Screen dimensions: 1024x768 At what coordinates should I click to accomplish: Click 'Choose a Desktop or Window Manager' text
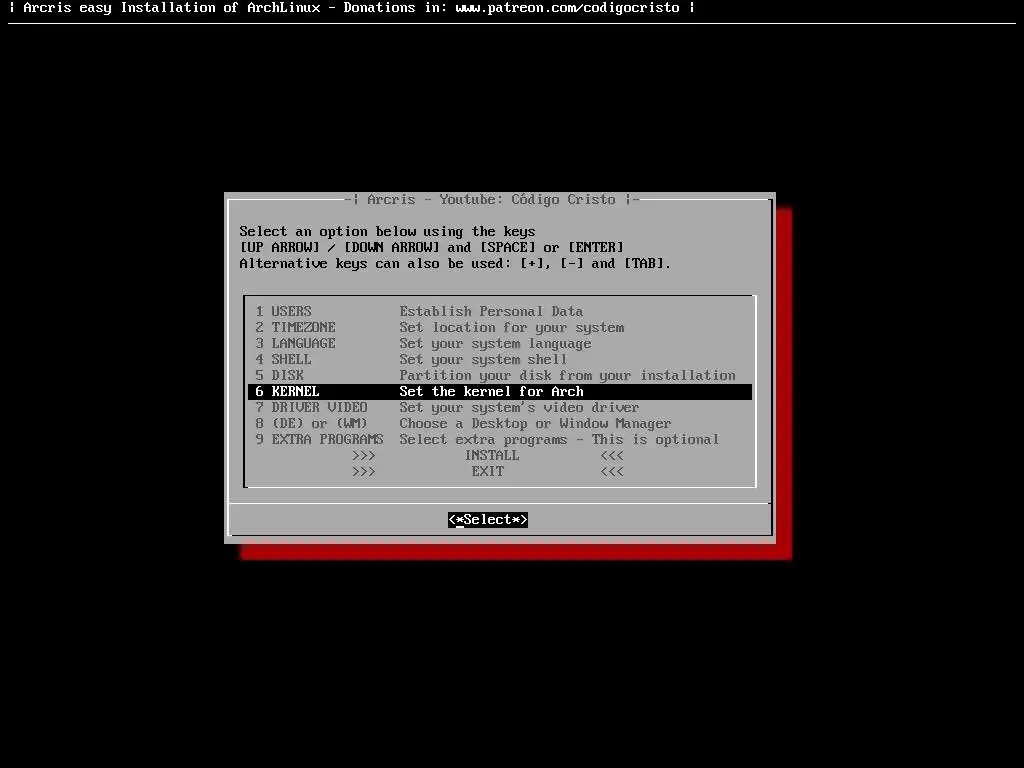(536, 423)
